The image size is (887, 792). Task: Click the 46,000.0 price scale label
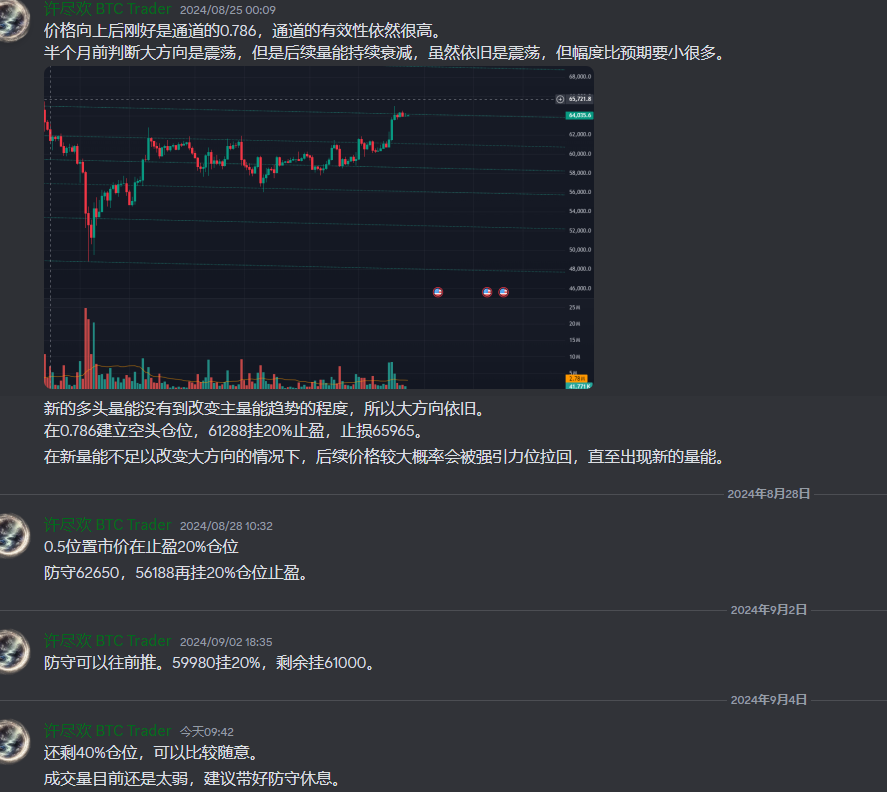[x=582, y=288]
